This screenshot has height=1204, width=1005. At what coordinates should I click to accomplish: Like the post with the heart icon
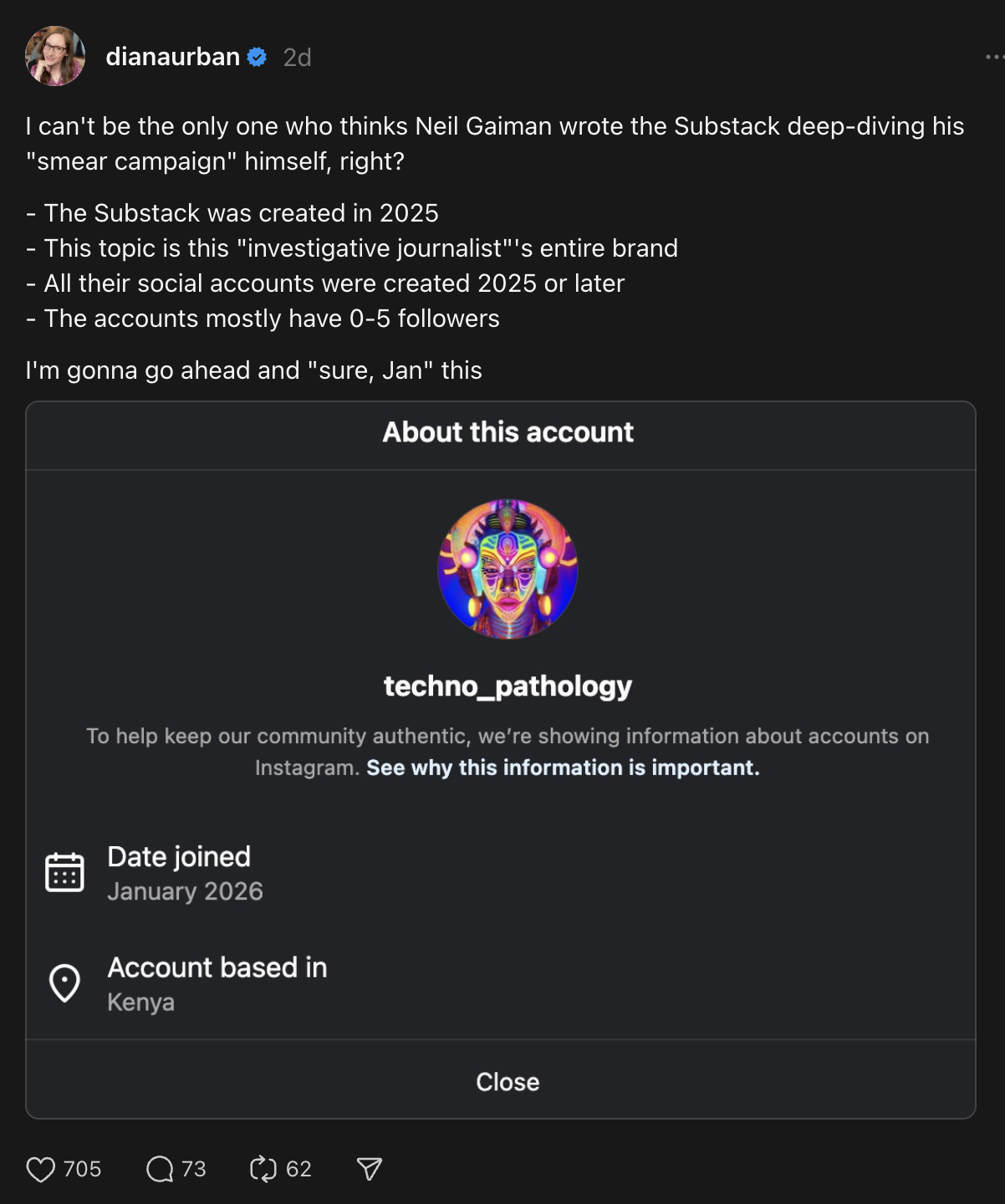40,1169
